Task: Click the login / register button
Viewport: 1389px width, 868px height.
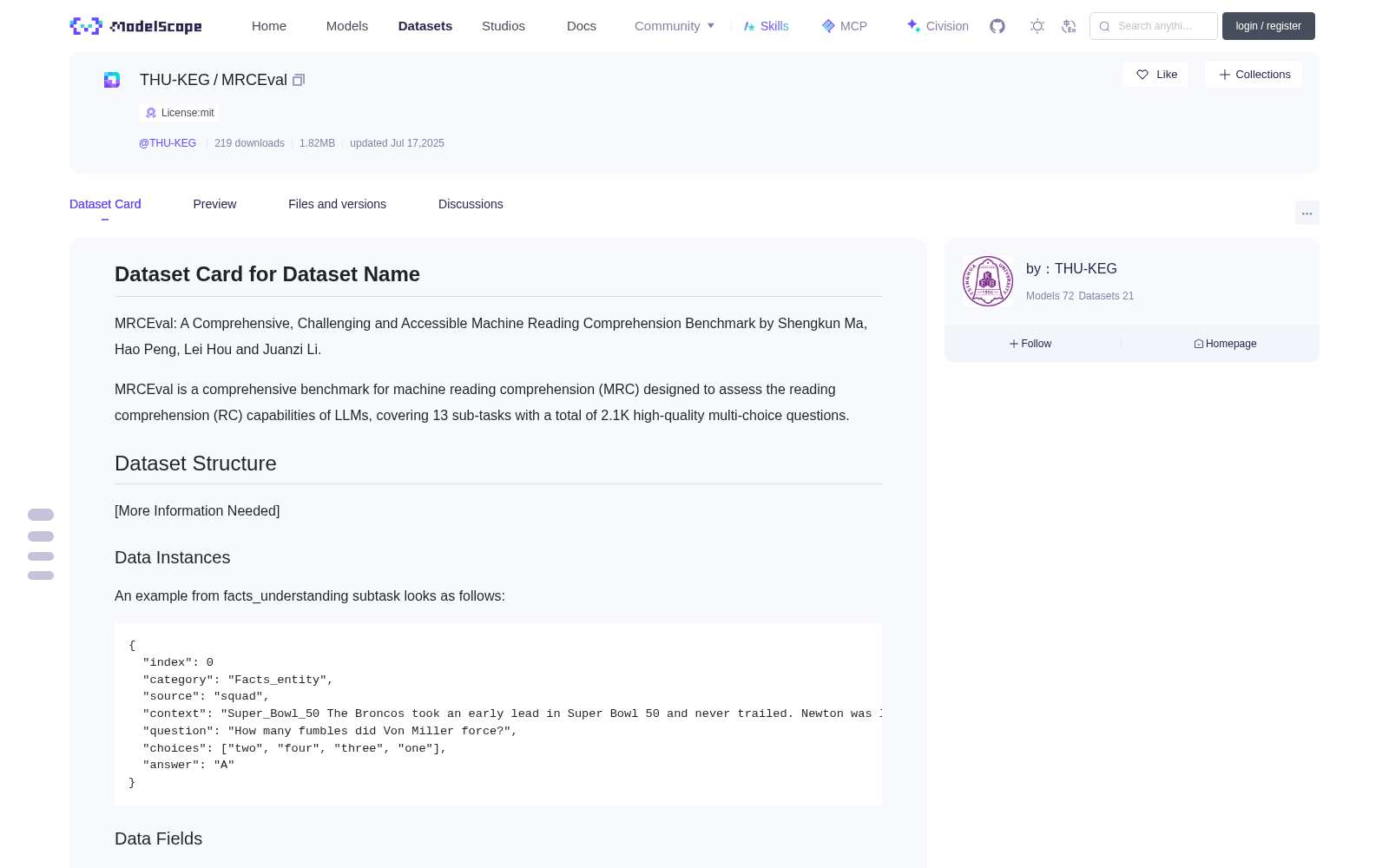Action: pyautogui.click(x=1268, y=26)
